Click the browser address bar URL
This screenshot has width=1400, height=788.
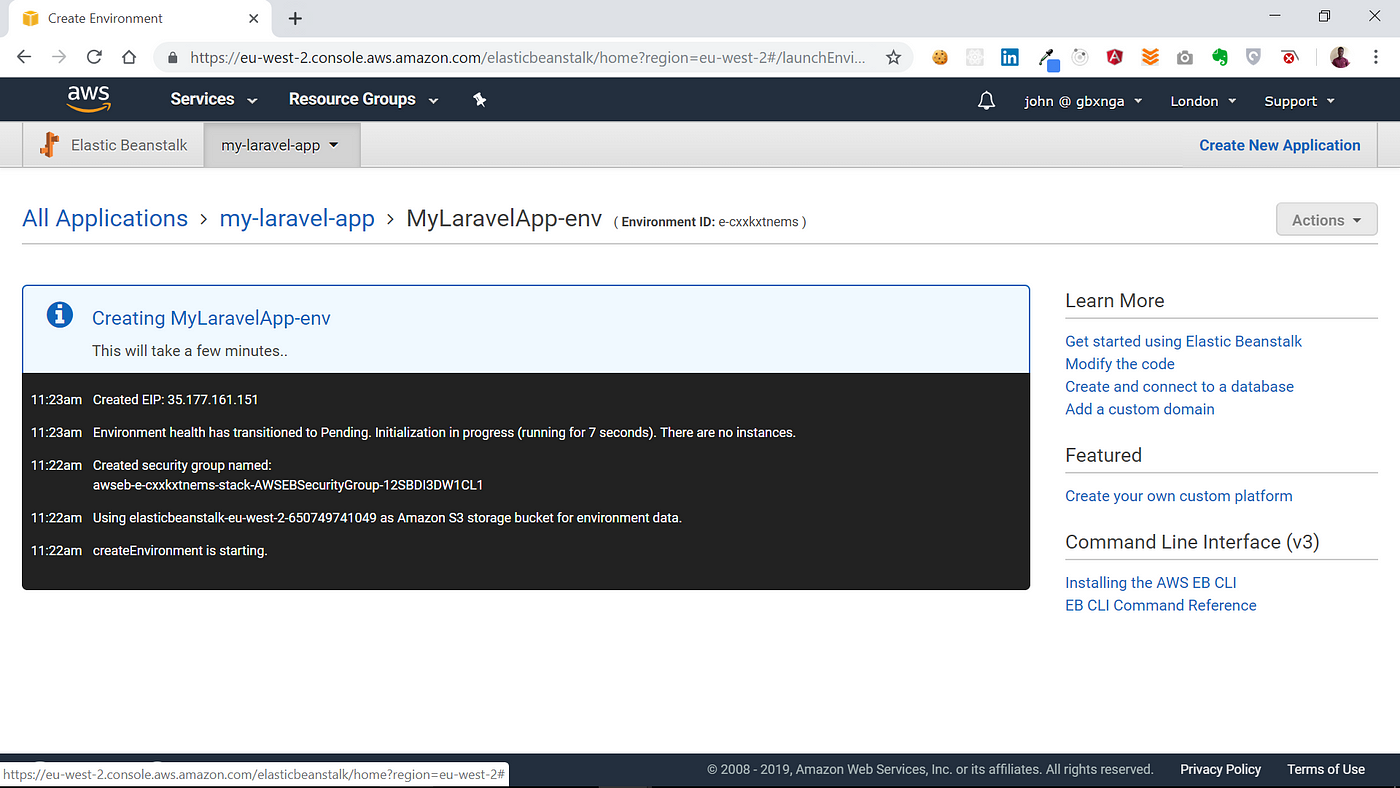click(528, 58)
